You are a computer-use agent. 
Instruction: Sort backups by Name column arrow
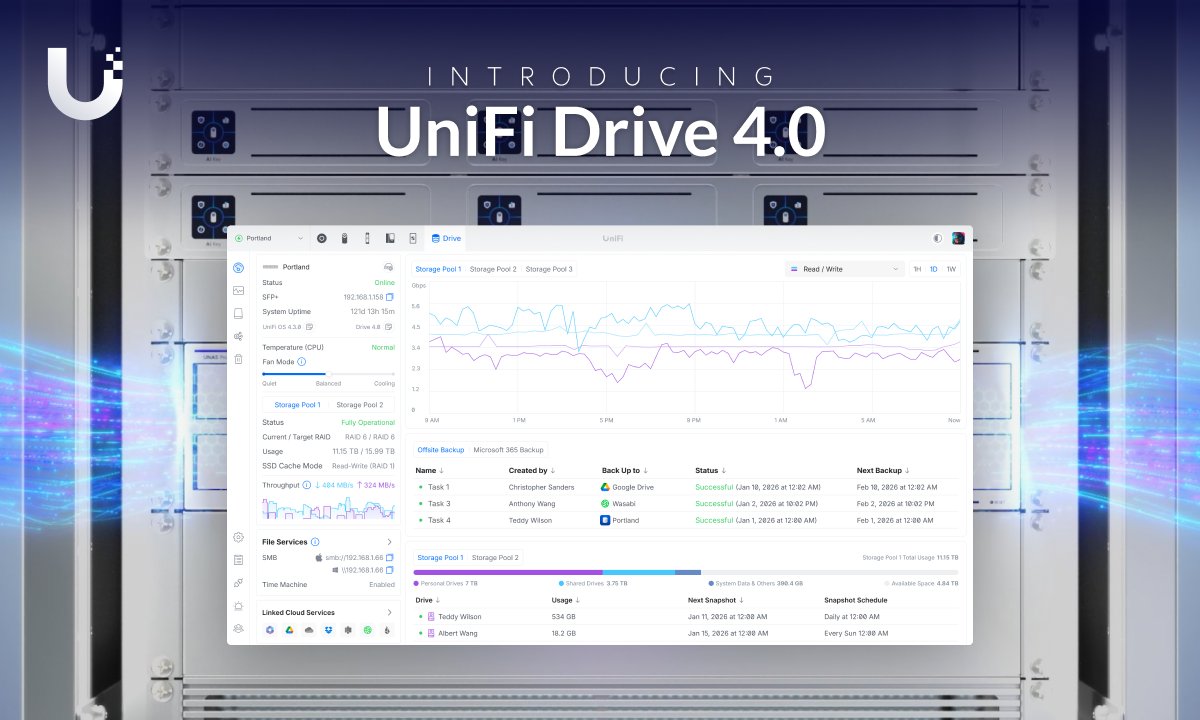click(x=442, y=470)
